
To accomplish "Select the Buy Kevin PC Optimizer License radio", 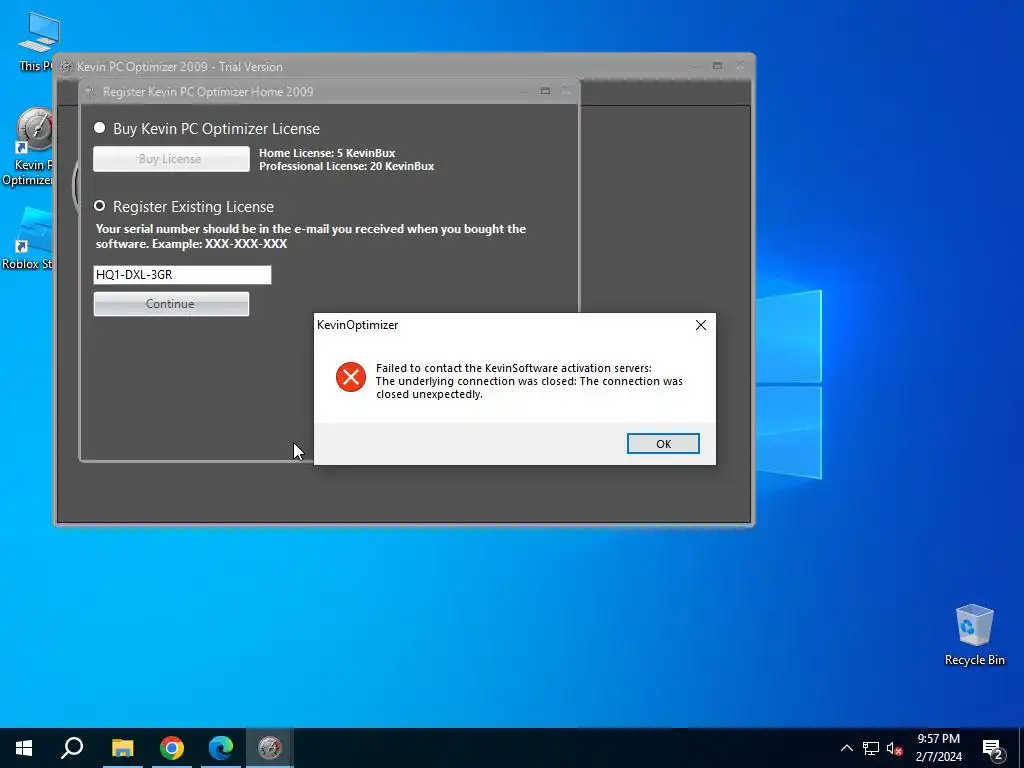I will pyautogui.click(x=99, y=128).
